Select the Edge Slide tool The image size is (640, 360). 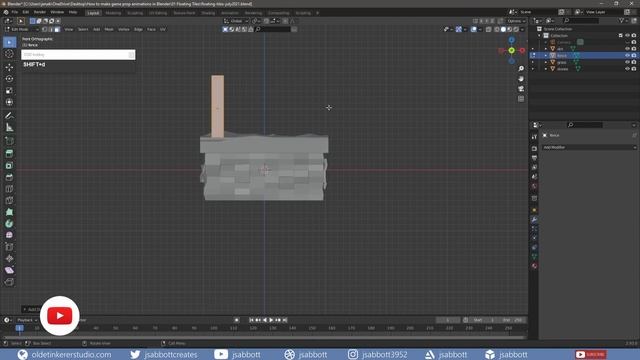(9, 247)
